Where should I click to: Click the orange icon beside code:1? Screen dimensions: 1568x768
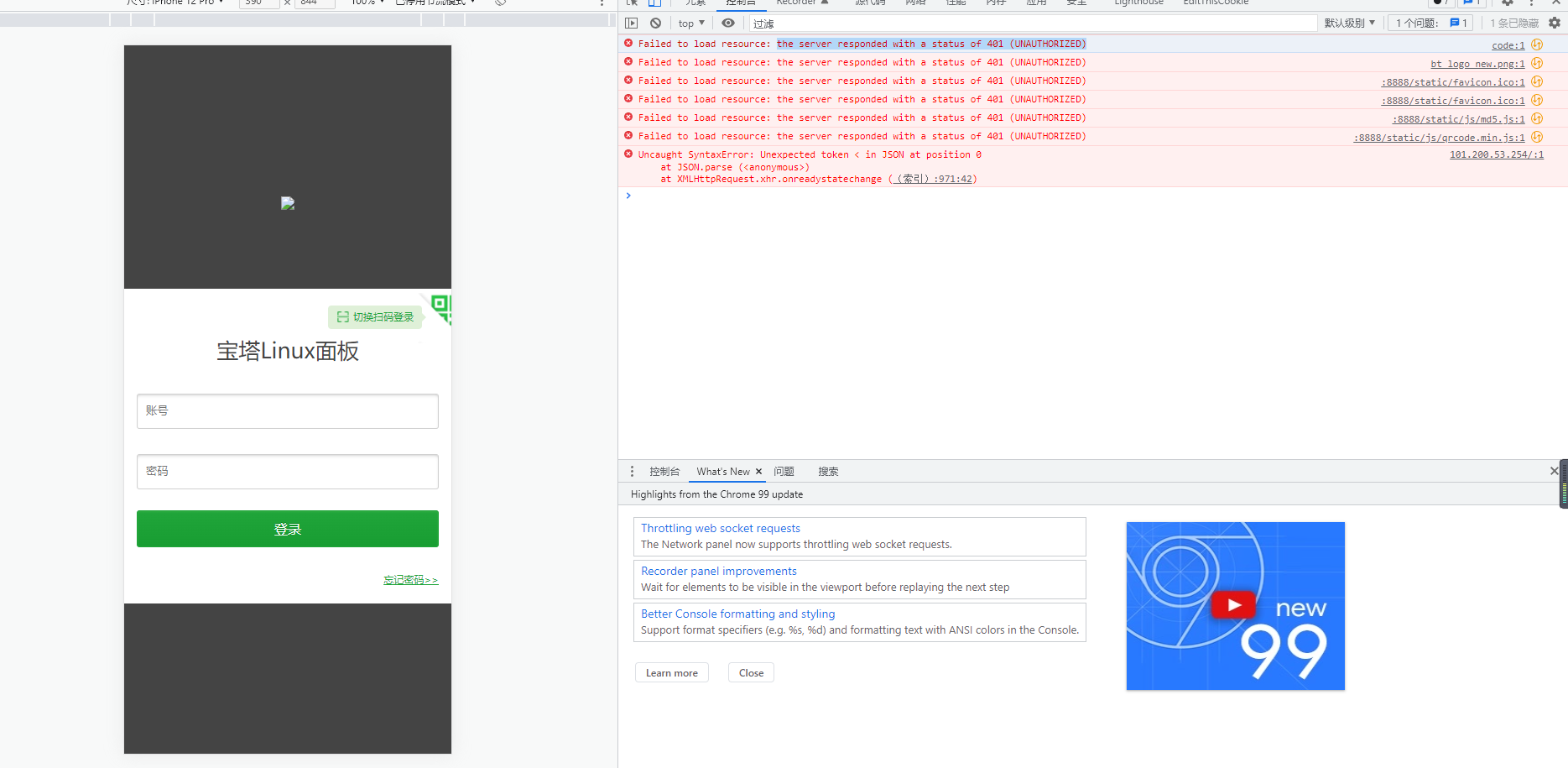coord(1537,44)
